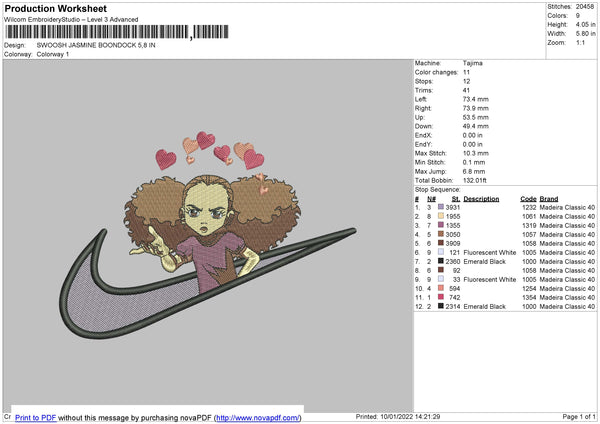The width and height of the screenshot is (600, 424).
Task: Click the 'Stop Sequence:' label
Action: 437,189
